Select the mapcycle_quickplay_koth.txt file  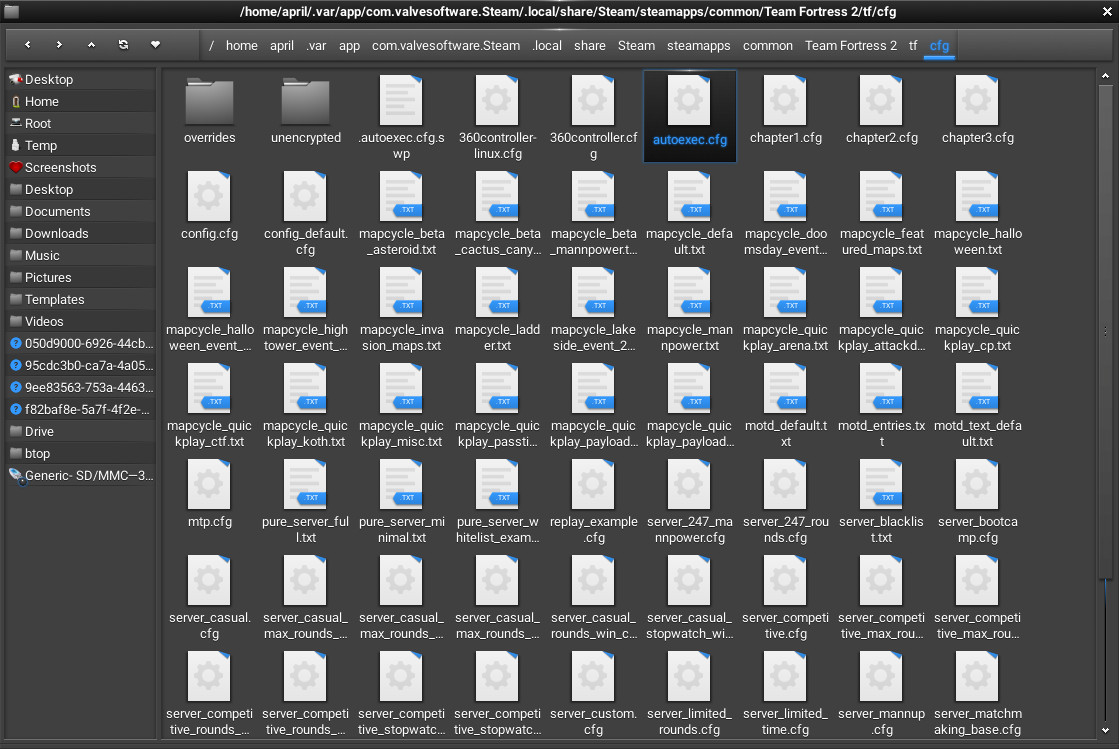point(305,407)
